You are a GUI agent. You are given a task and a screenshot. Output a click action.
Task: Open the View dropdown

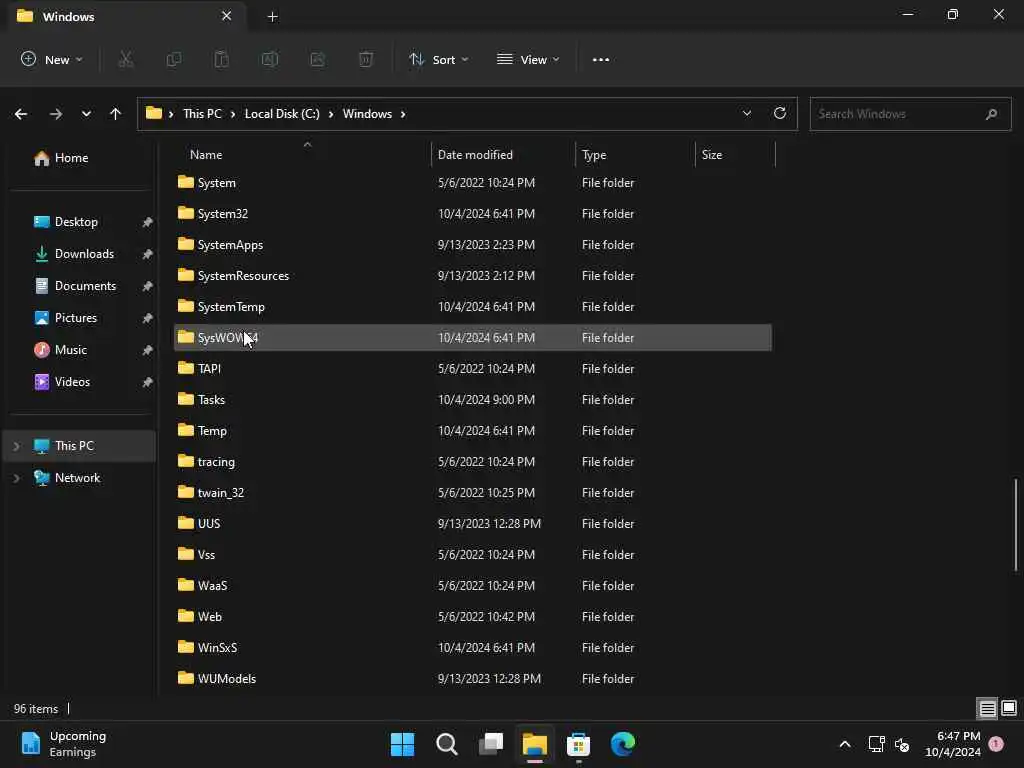pyautogui.click(x=528, y=59)
